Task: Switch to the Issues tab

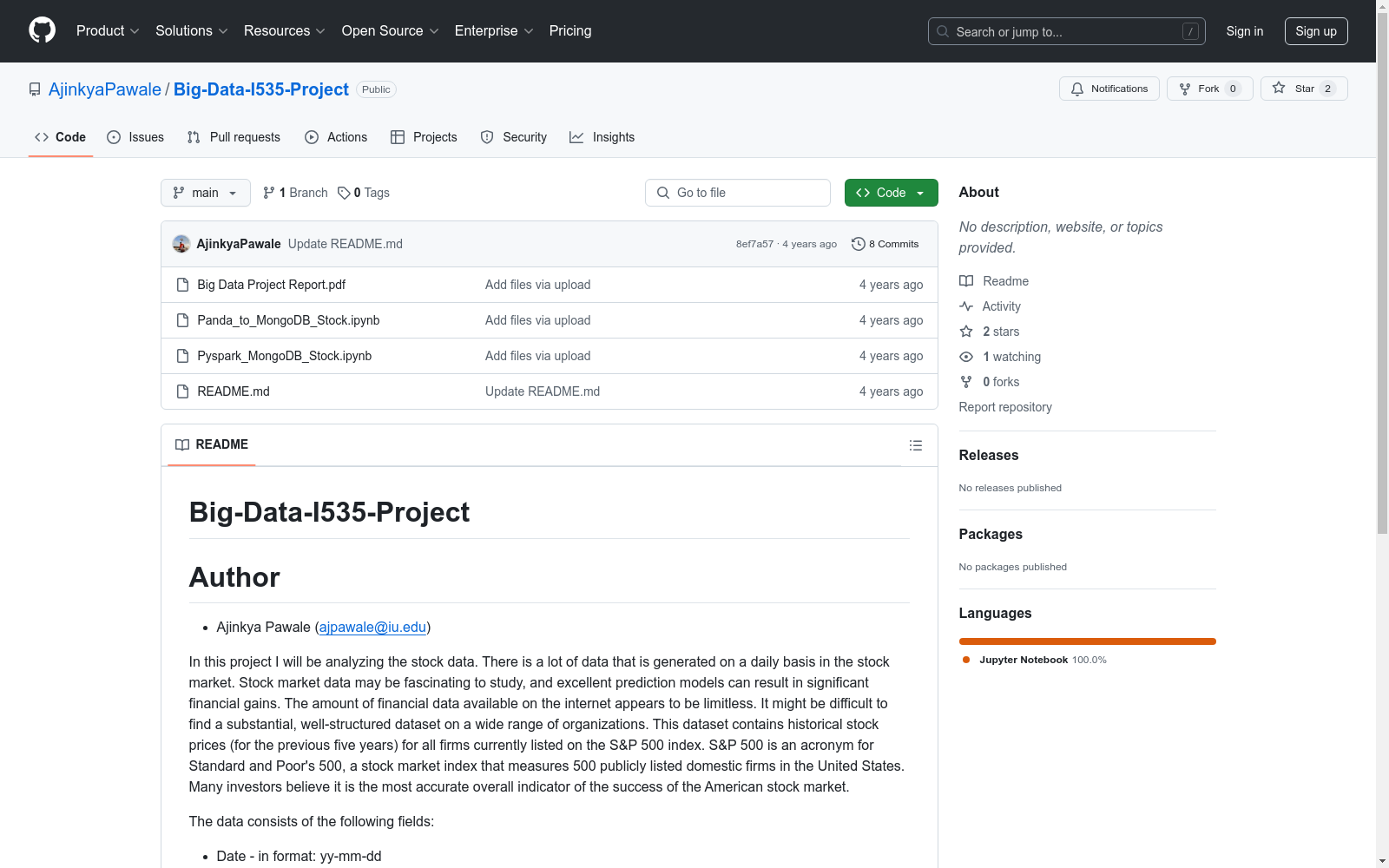Action: [x=135, y=137]
